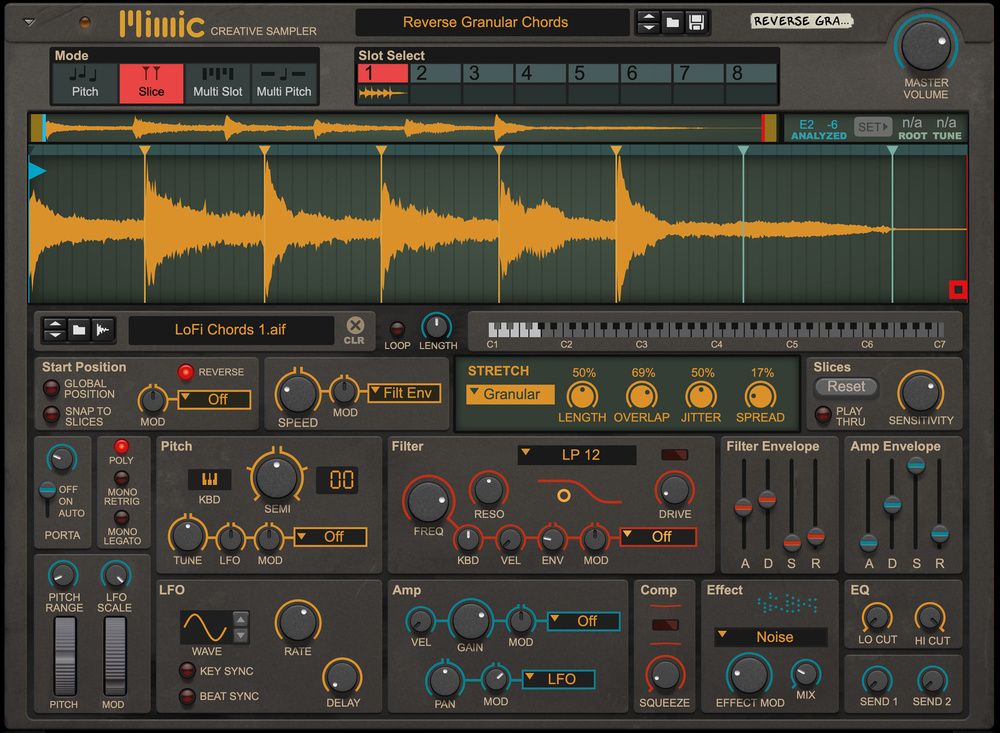Open the LP 12 filter type dropdown
This screenshot has height=733, width=1000.
point(577,455)
